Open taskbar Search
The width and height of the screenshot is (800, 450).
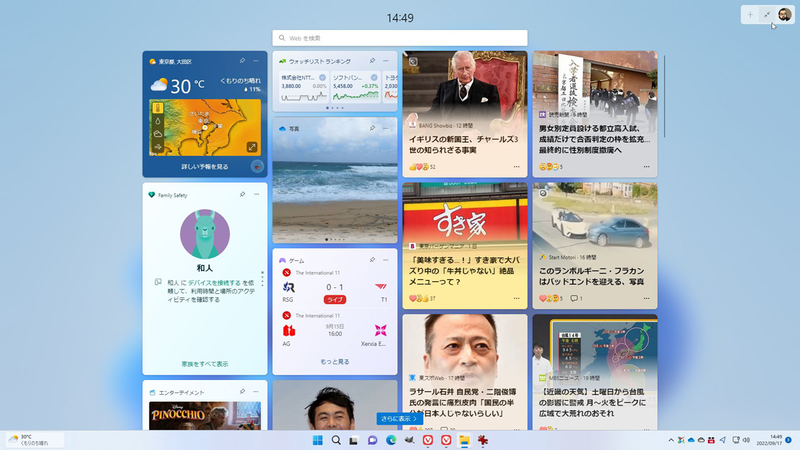[x=336, y=440]
